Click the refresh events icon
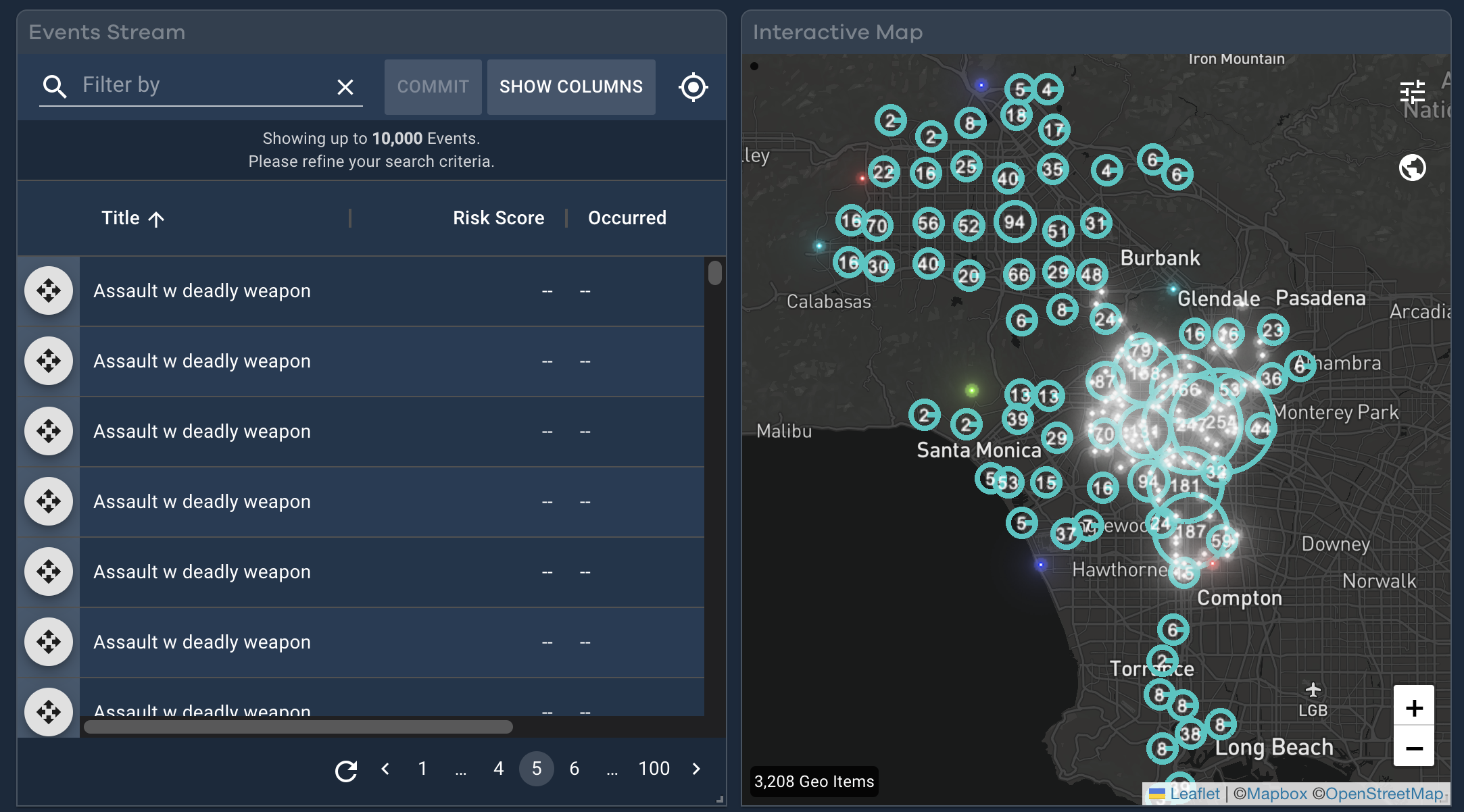1464x812 pixels. (x=346, y=770)
